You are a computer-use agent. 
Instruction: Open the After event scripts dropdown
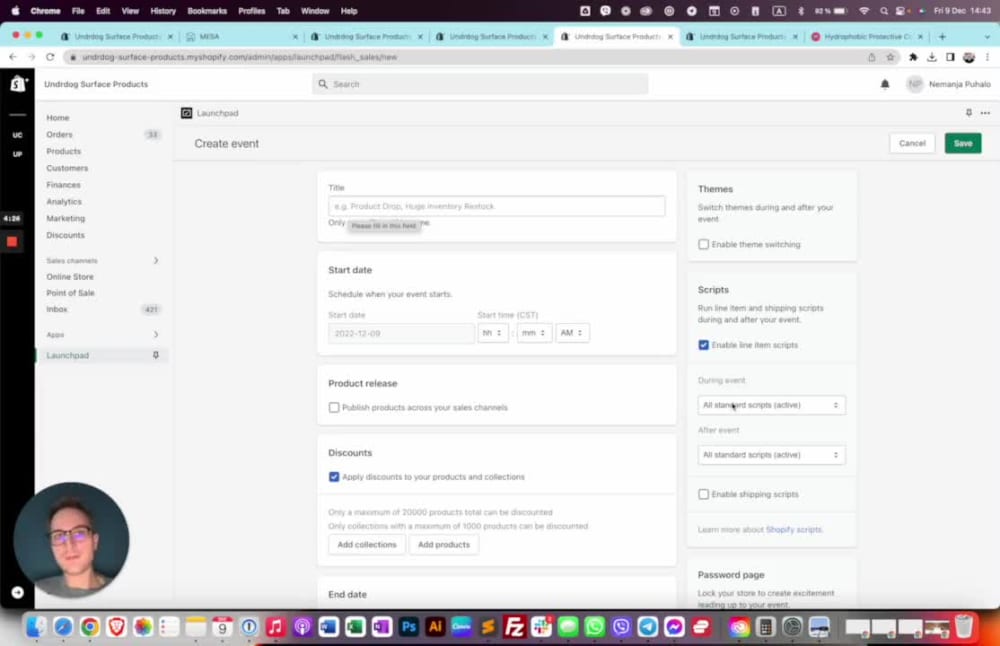(770, 454)
